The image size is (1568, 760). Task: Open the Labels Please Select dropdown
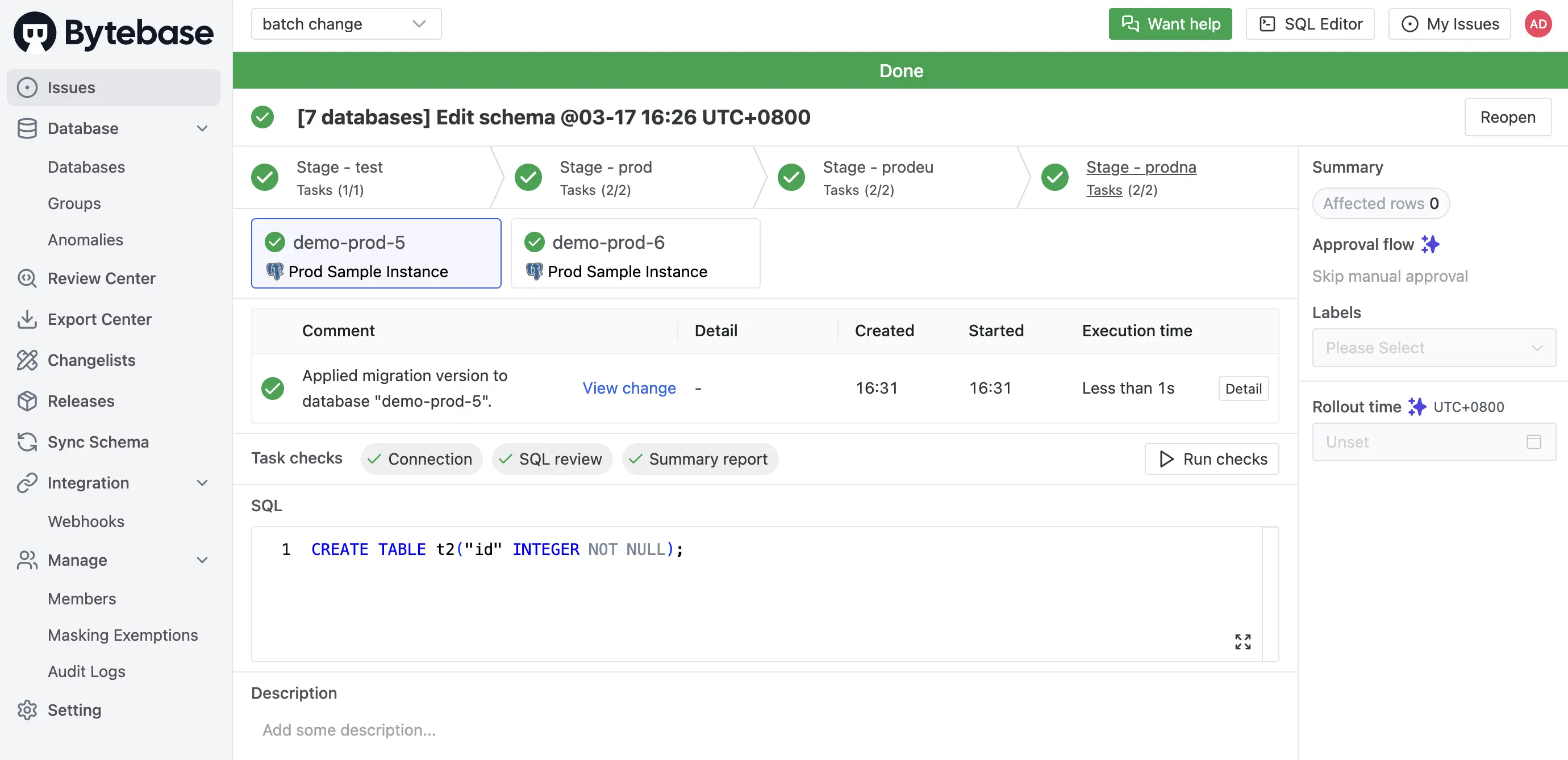pos(1433,348)
